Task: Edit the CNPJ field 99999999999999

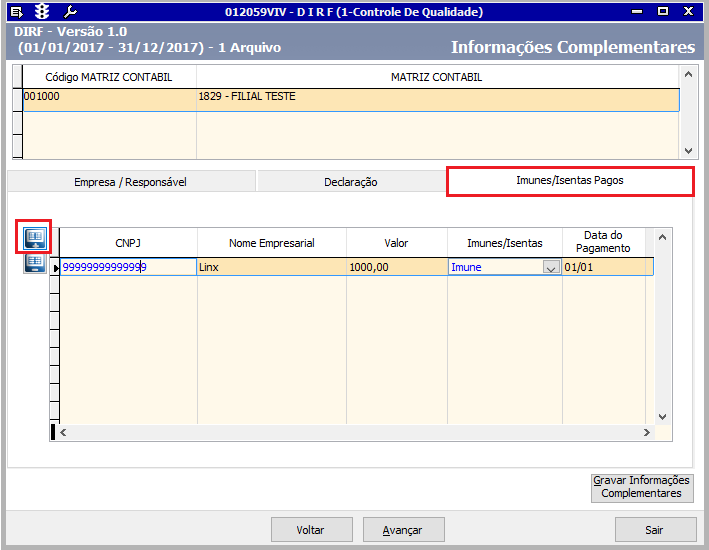Action: 128,267
